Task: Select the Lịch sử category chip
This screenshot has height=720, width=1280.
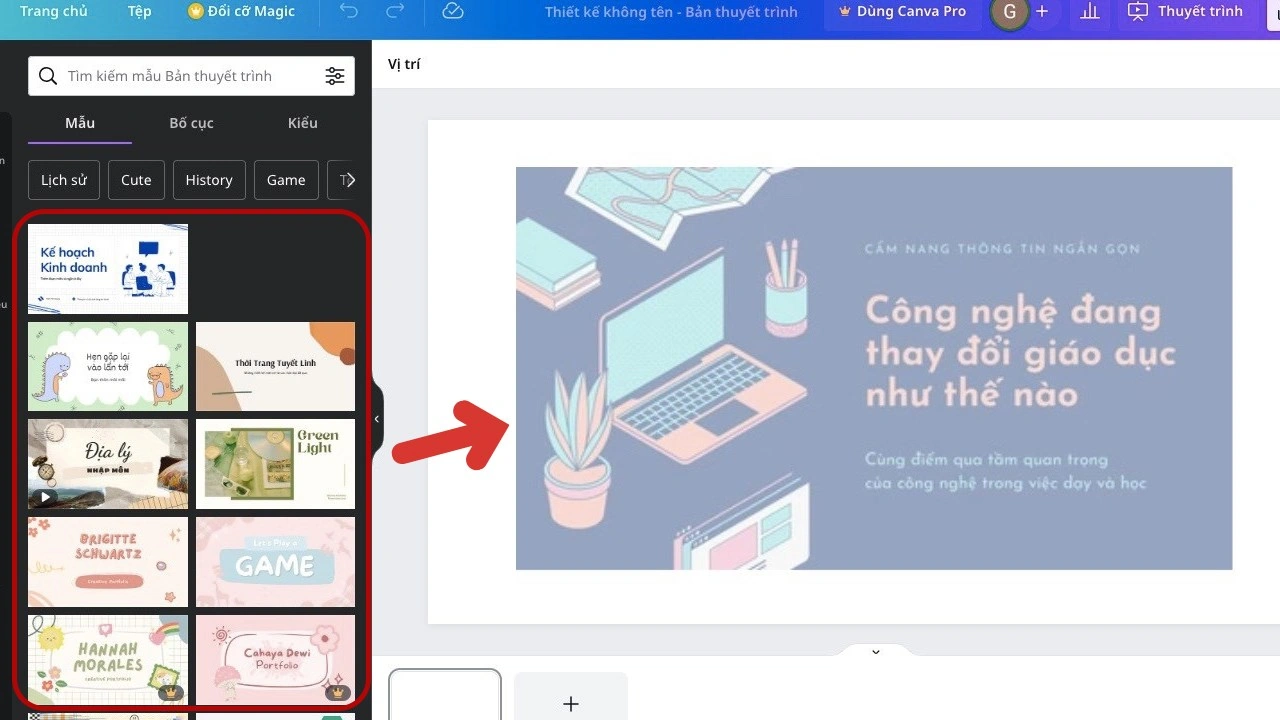Action: [64, 180]
